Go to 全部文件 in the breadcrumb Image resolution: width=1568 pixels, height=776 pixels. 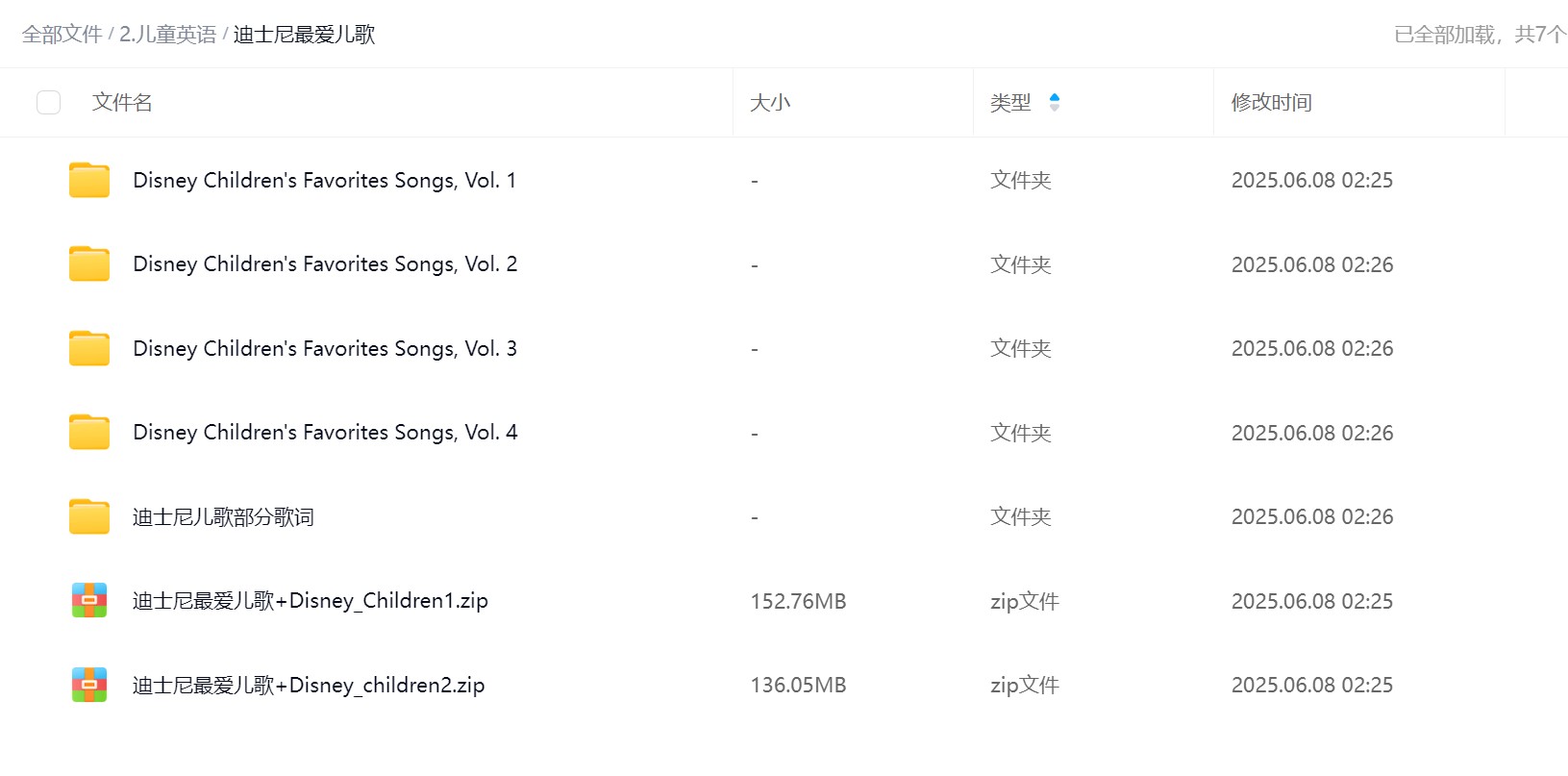[x=62, y=35]
